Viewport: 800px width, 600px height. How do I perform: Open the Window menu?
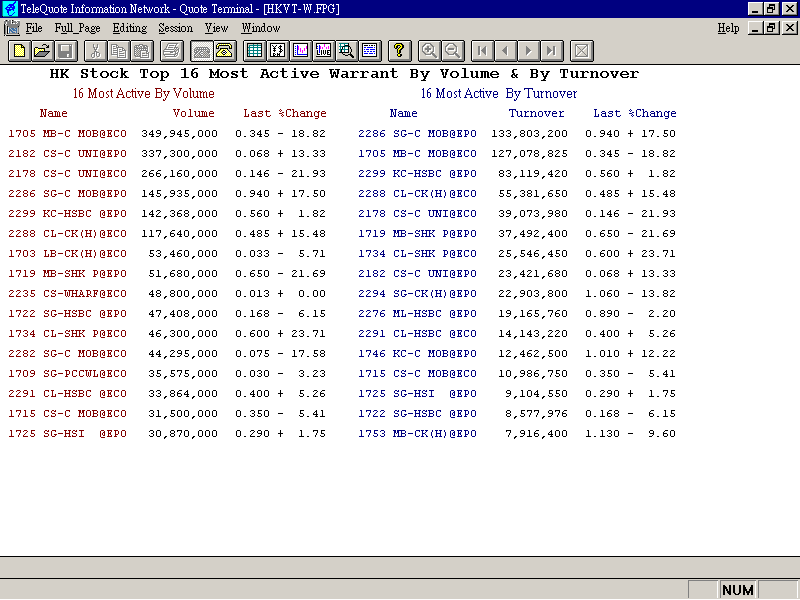261,28
